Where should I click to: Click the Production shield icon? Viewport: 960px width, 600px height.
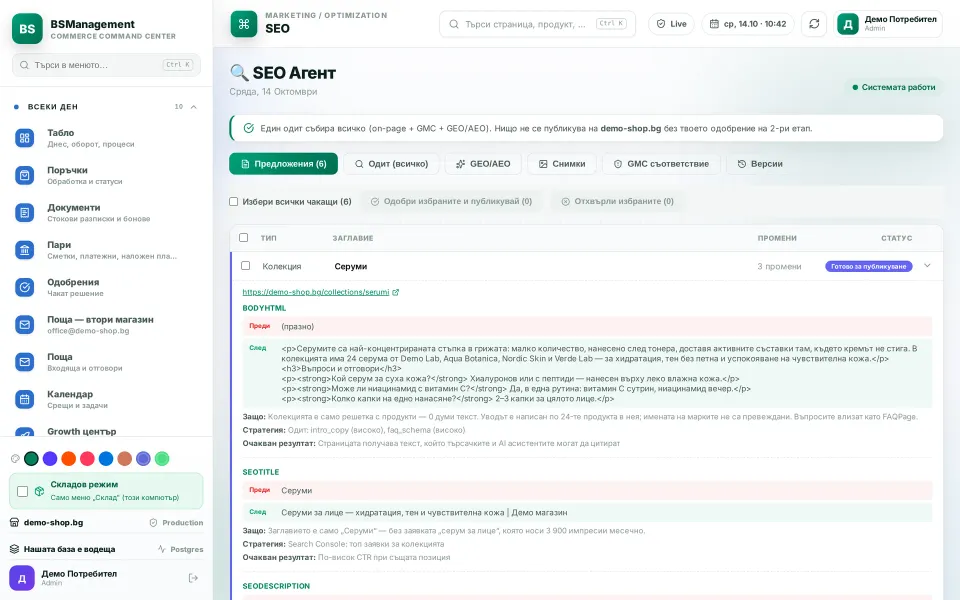pyautogui.click(x=154, y=523)
